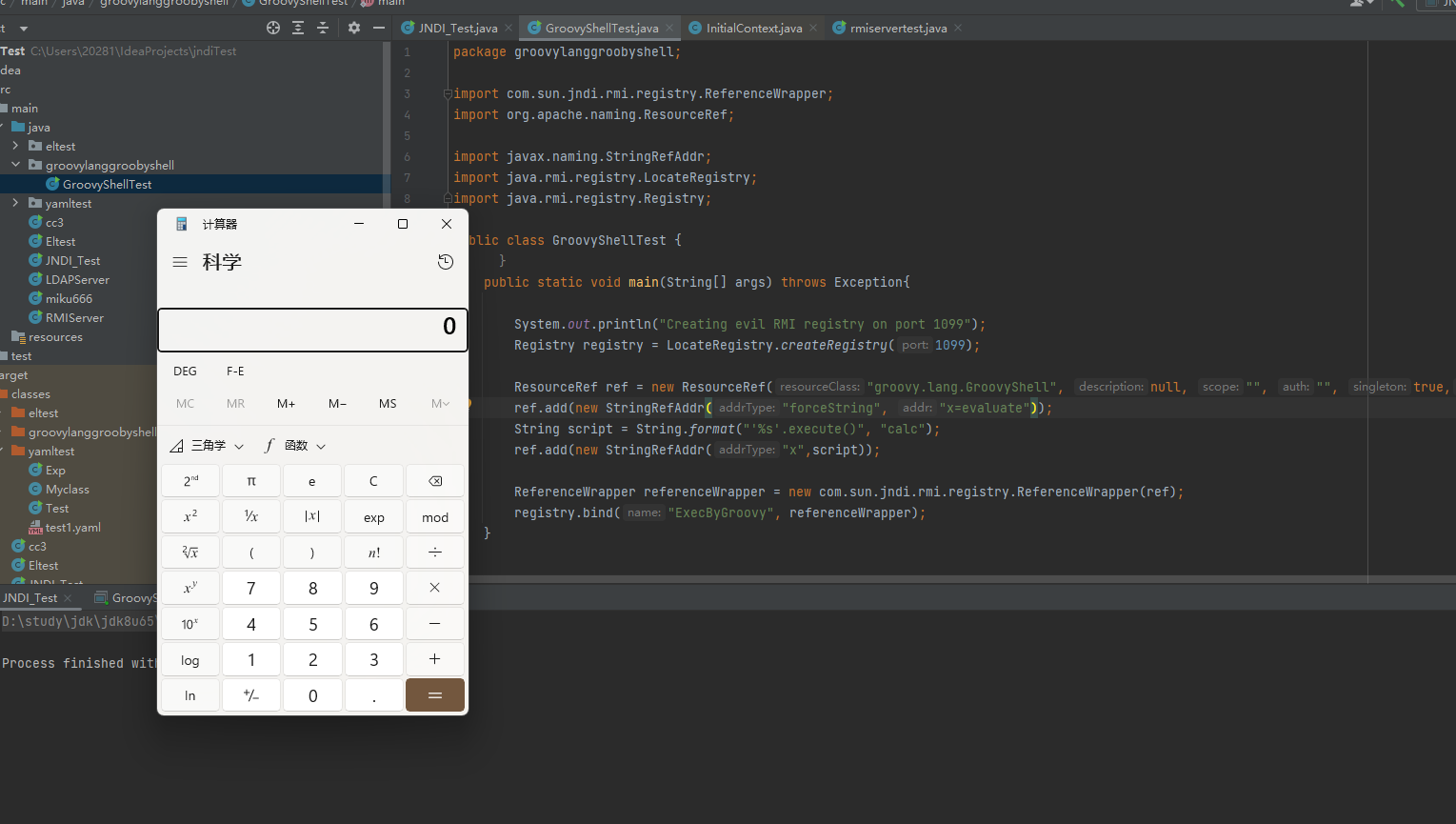
Task: Click the C clear button
Action: [374, 481]
